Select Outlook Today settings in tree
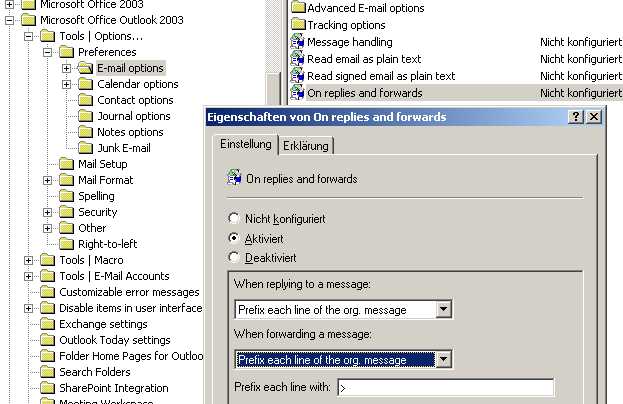Viewport: 623px width, 404px height. (115, 340)
